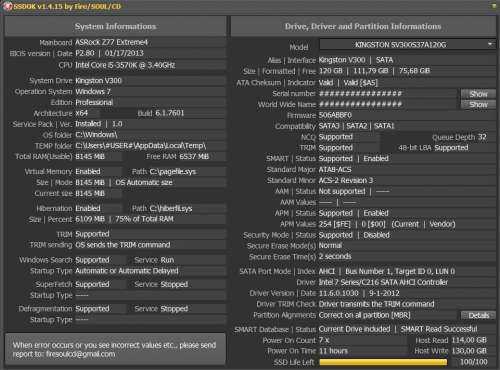Click the Host Write 130,00 GB value
Image resolution: width=500 pixels, height=370 pixels.
click(469, 351)
